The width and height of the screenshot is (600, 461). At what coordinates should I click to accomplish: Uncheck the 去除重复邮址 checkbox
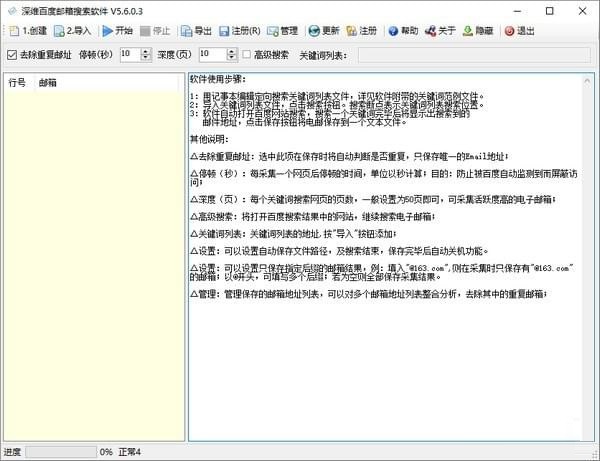(12, 54)
